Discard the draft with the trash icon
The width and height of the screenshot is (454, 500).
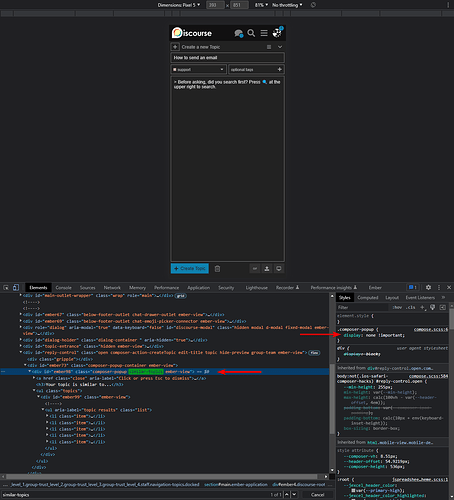point(217,269)
